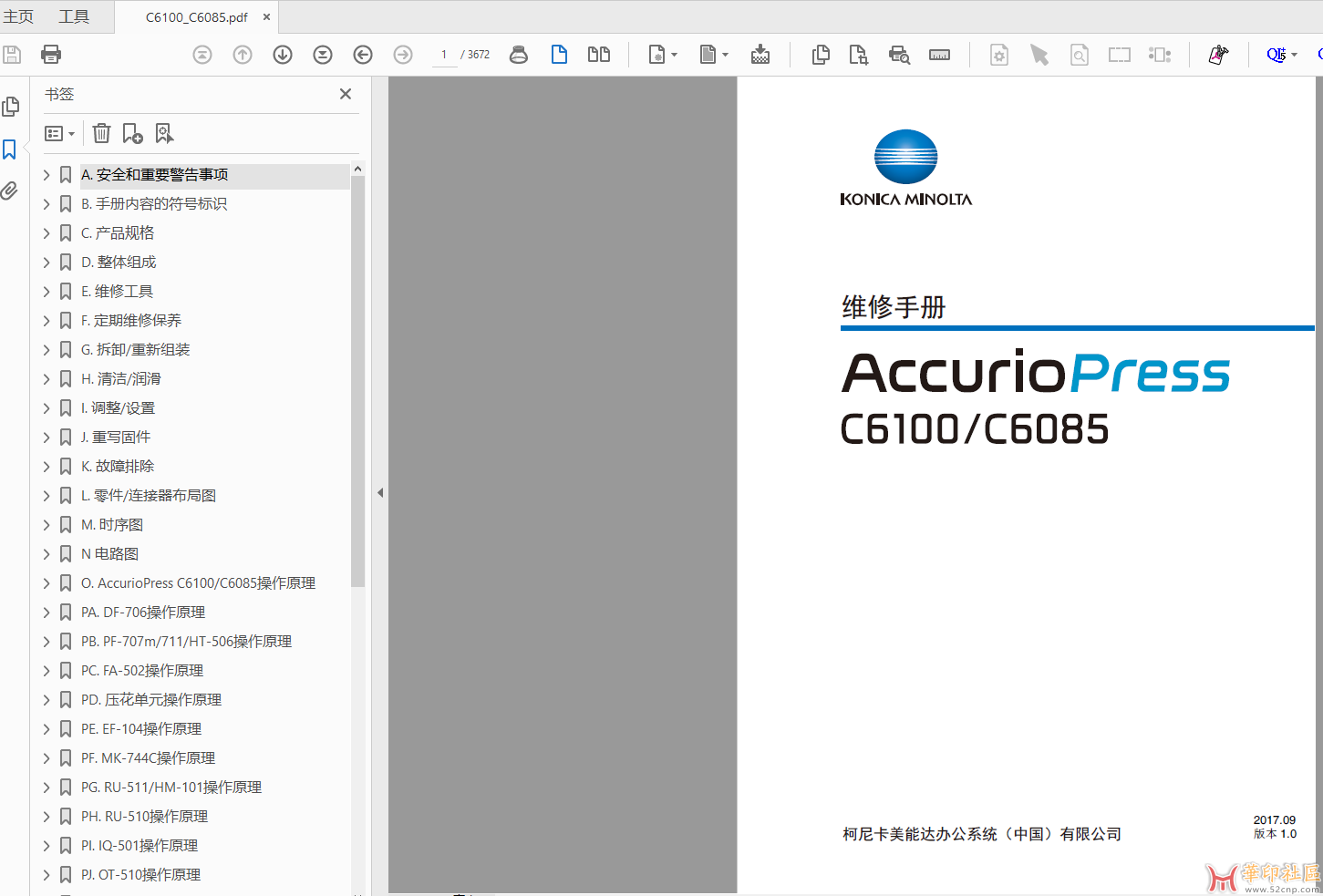
Task: Select the C6100_C6085.pdf document tab
Action: tap(197, 17)
